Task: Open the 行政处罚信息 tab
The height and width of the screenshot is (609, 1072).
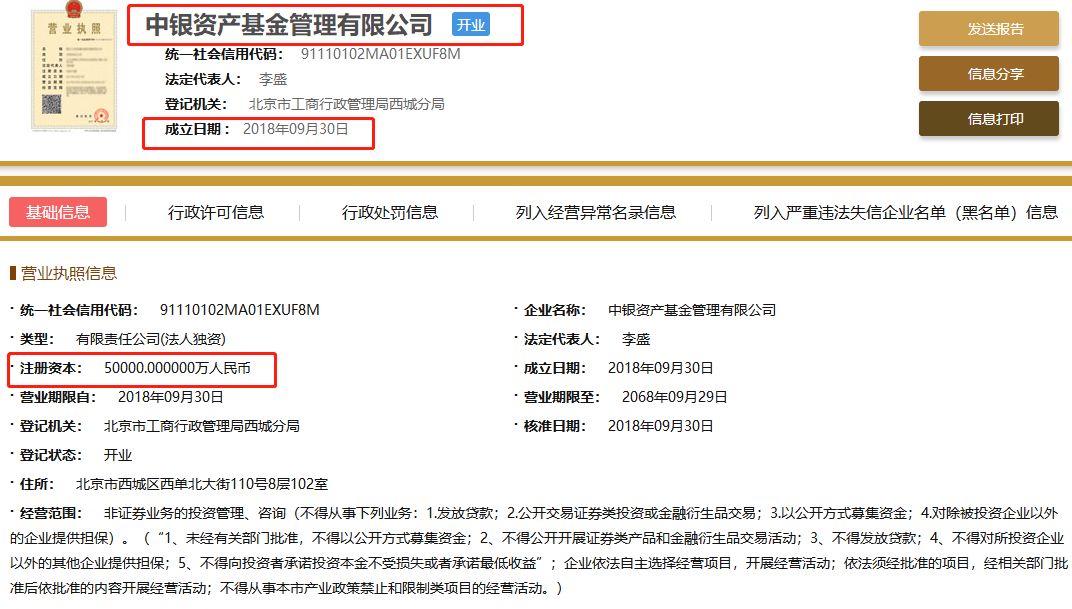Action: point(390,213)
